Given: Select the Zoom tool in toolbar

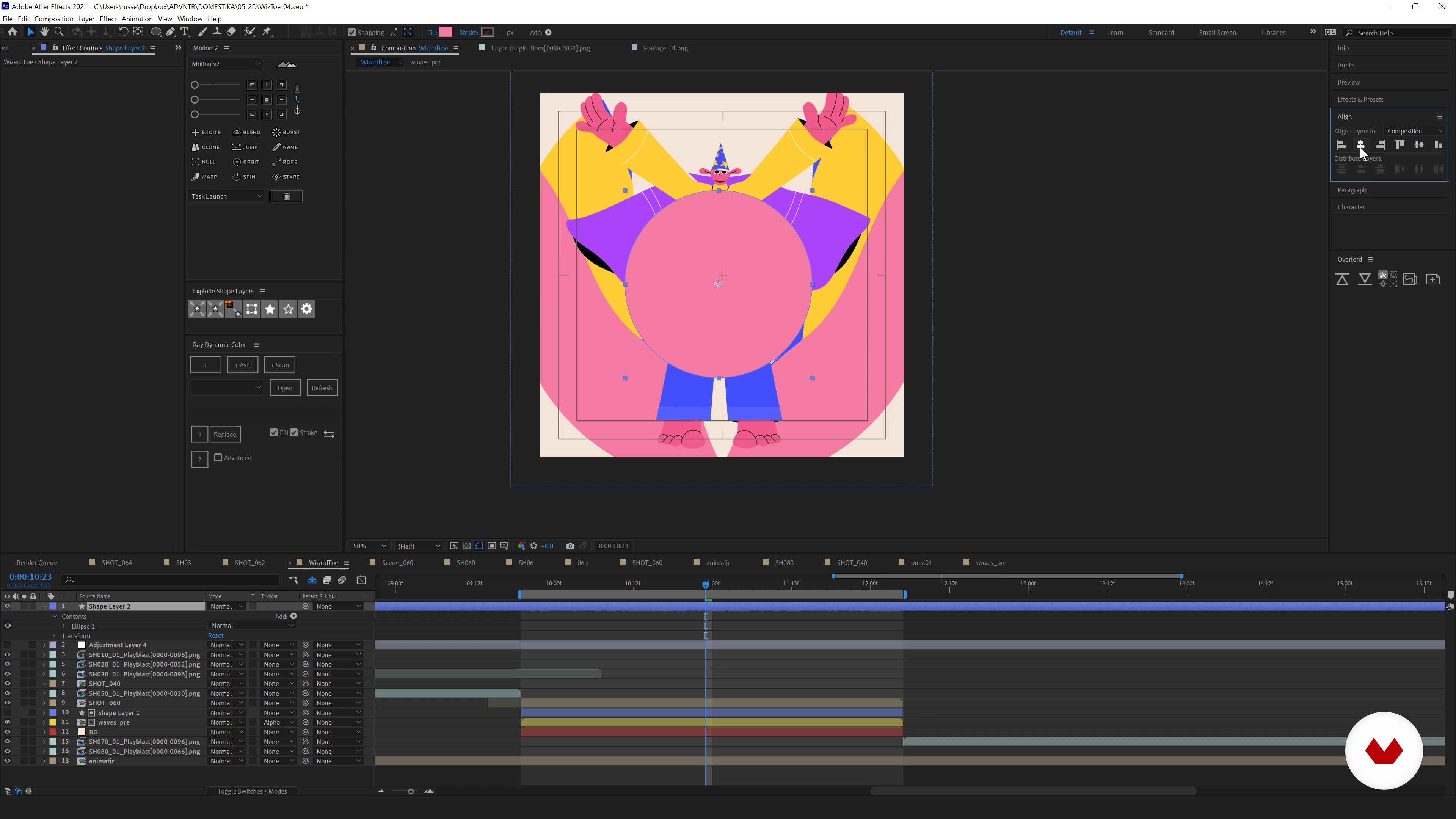Looking at the screenshot, I should pos(59,32).
